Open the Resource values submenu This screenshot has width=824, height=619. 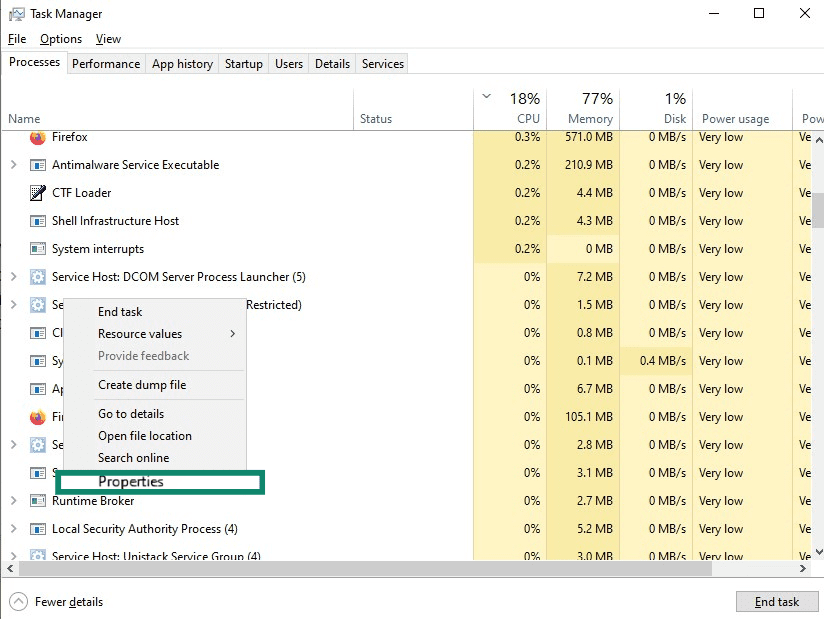[x=139, y=333]
